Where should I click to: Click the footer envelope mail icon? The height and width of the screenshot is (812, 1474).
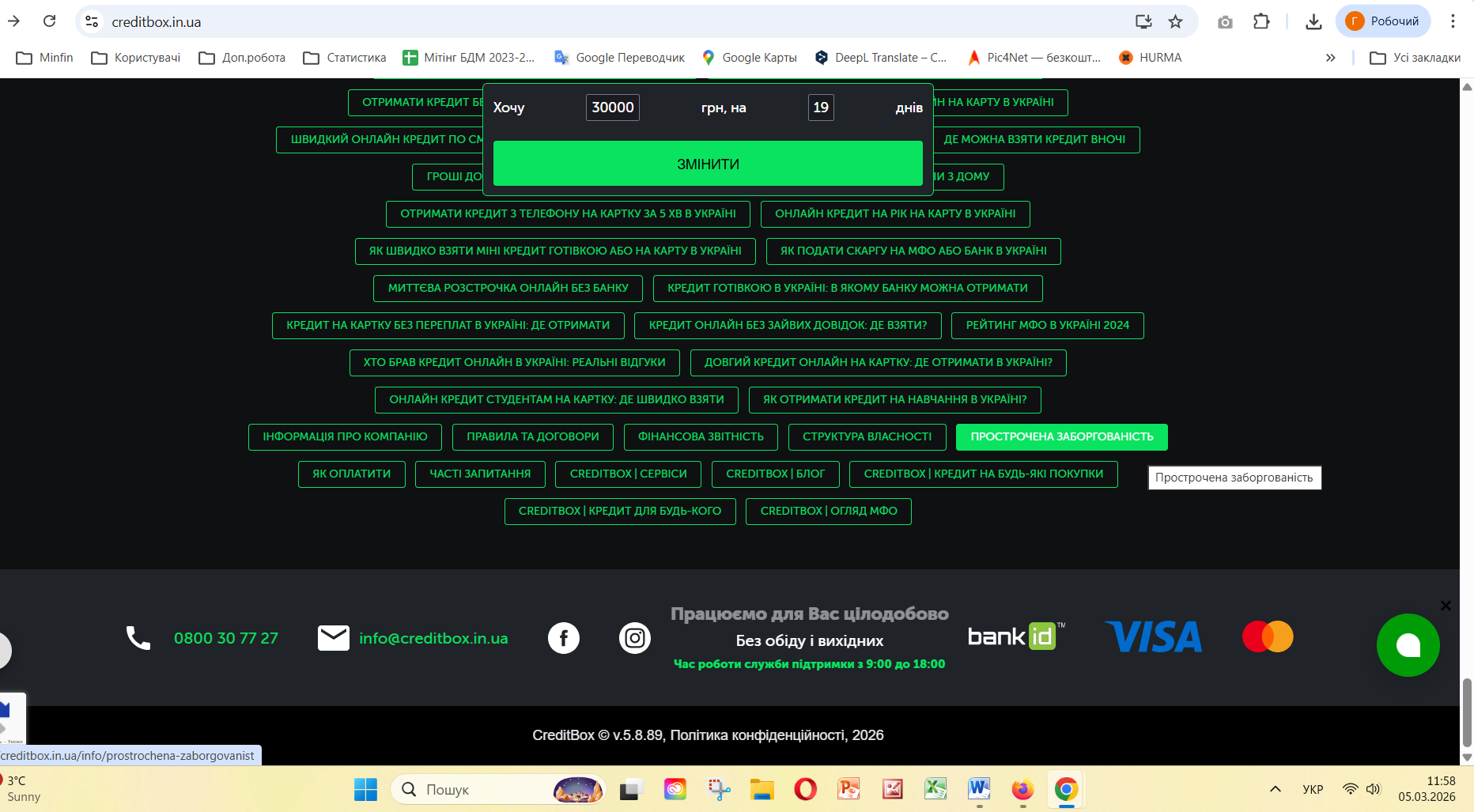point(334,638)
